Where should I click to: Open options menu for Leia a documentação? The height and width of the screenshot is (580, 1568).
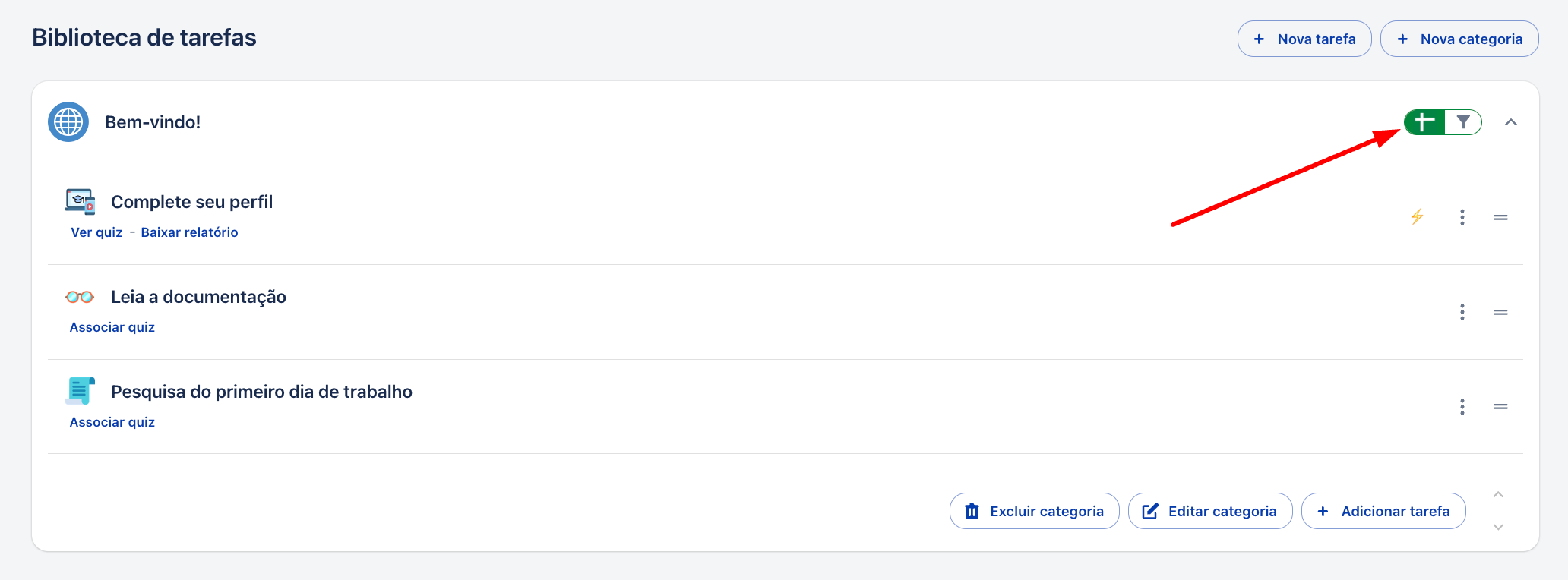point(1462,312)
